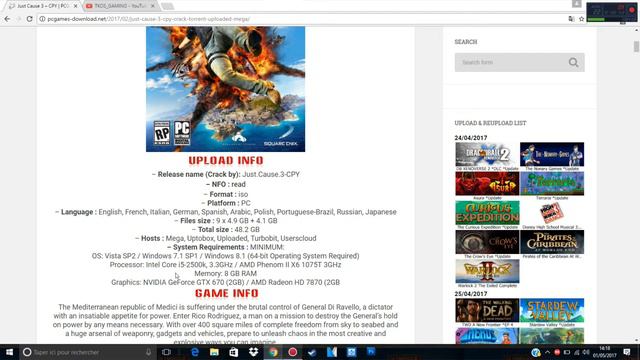Click the 'The Crow's Eye *Update' caption
640x360 pixels.
pos(487,256)
